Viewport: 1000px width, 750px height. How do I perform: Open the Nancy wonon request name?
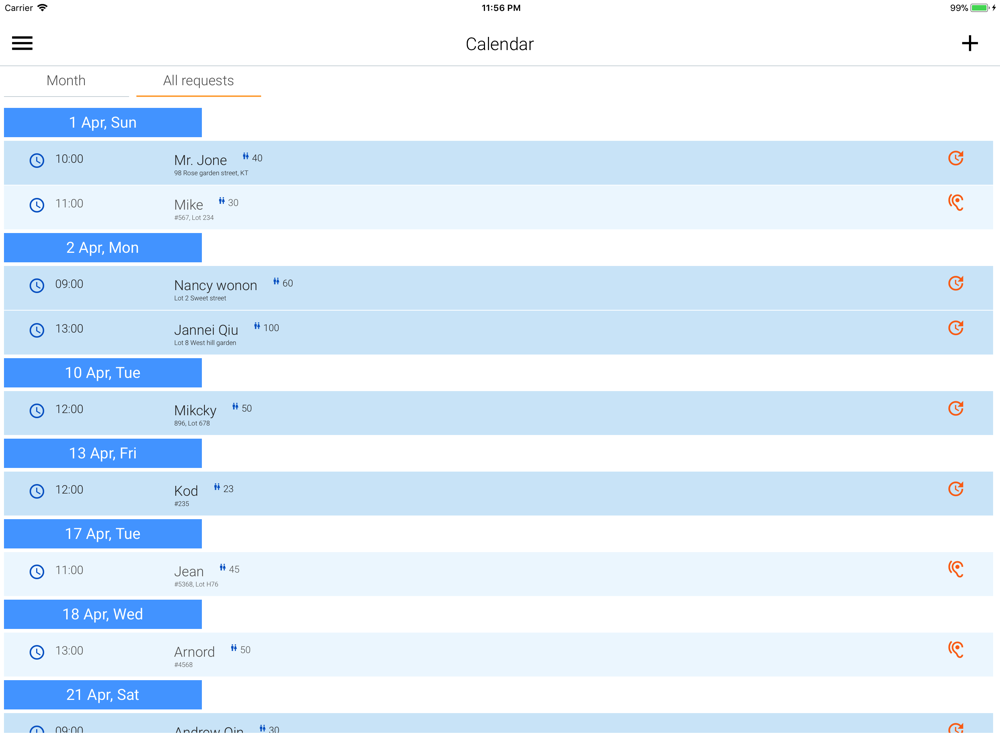point(216,285)
